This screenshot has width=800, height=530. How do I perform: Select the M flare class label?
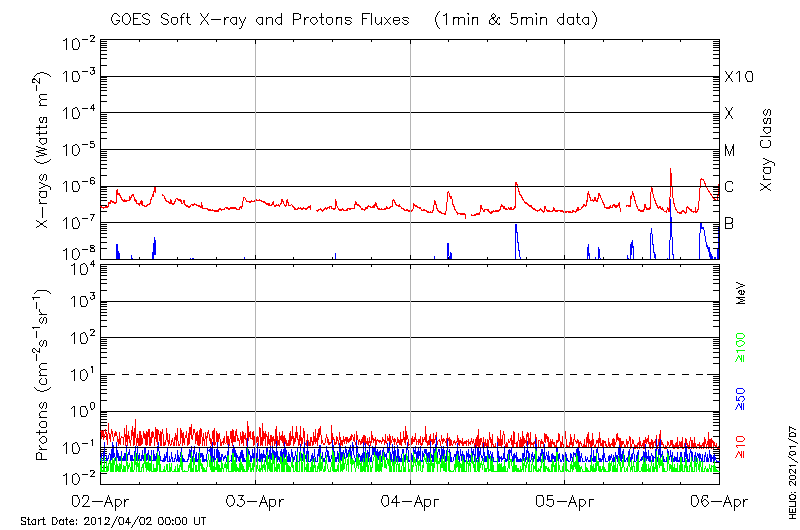(730, 151)
